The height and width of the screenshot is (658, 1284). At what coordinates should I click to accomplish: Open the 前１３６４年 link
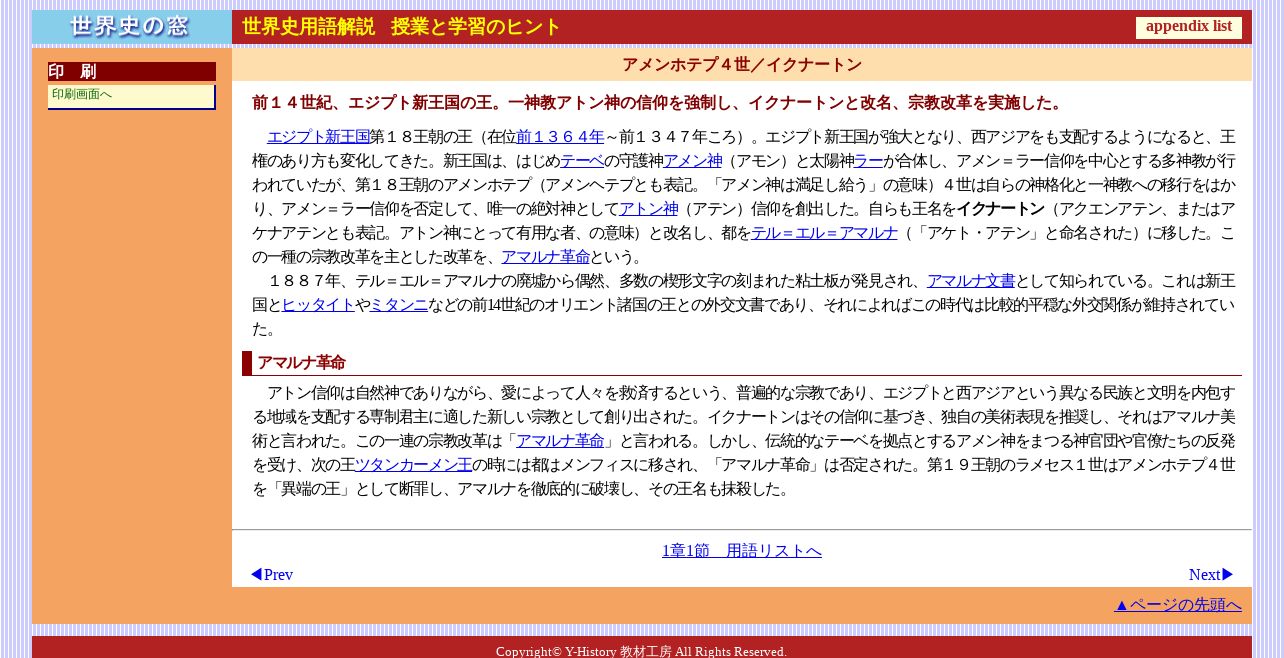coord(560,137)
